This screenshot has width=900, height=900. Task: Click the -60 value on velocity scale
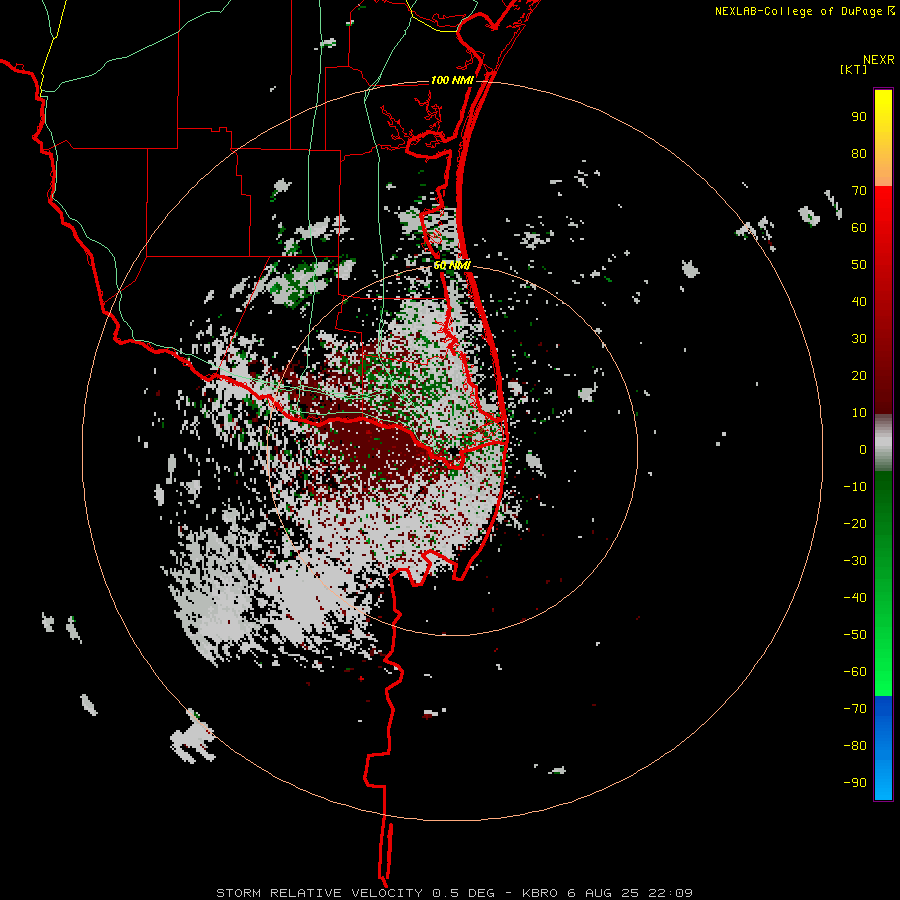pyautogui.click(x=855, y=672)
